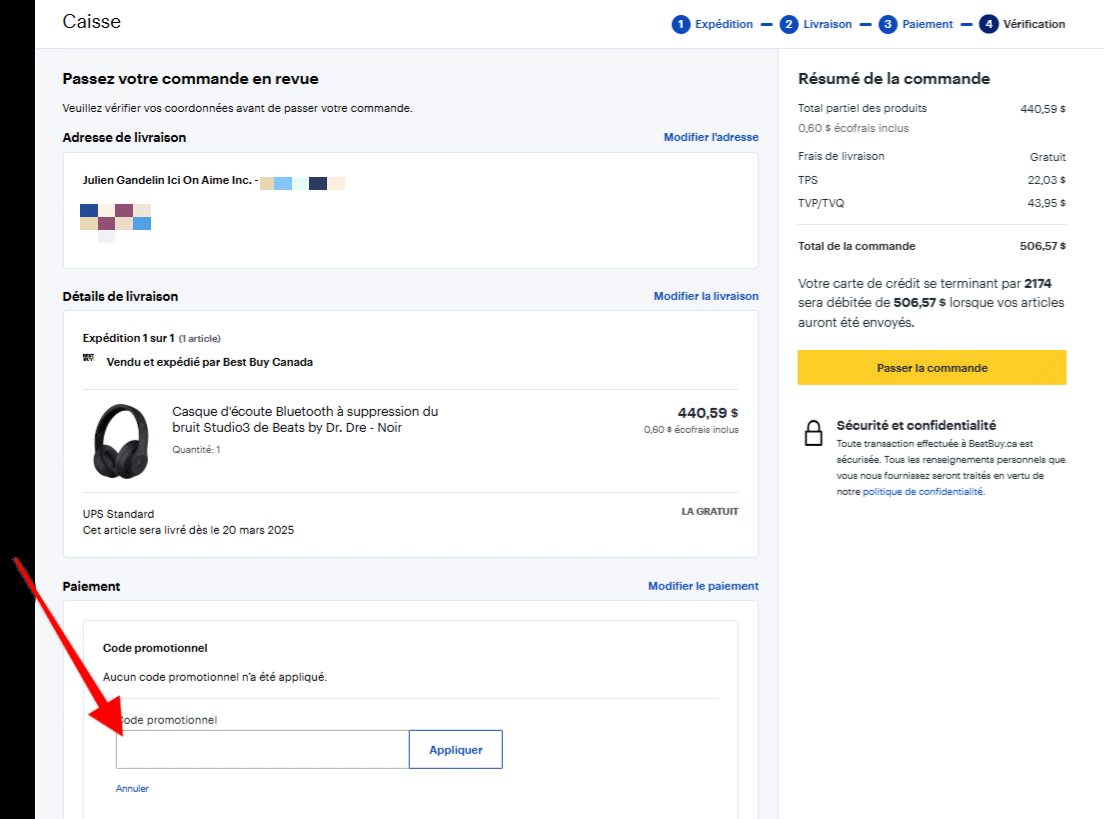Click the step 1 Expédition circle icon

tap(680, 25)
